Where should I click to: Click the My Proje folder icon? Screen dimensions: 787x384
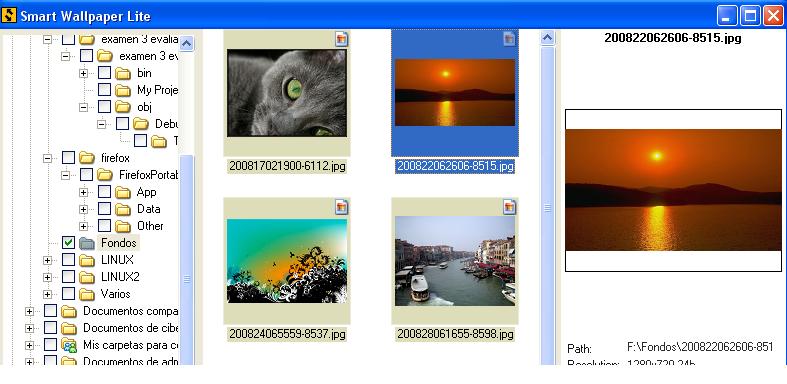123,90
